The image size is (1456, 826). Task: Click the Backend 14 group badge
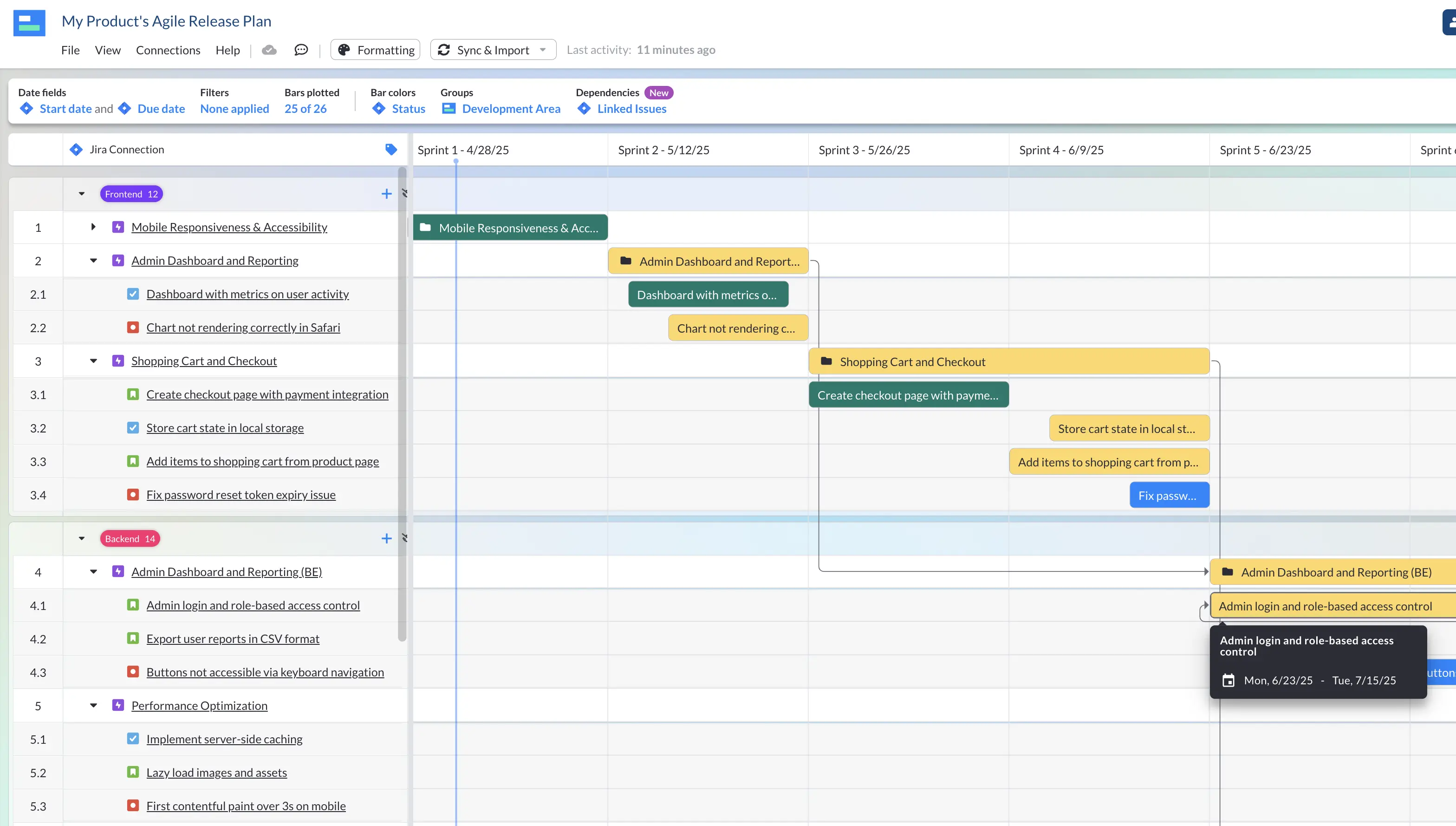130,538
